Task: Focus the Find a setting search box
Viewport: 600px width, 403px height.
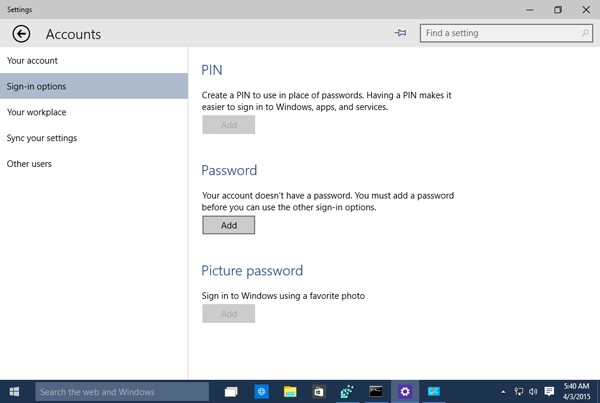Action: pyautogui.click(x=506, y=33)
